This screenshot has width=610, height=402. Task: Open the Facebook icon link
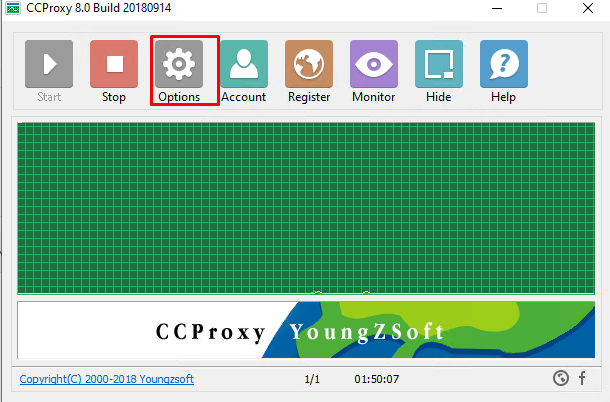click(x=582, y=378)
